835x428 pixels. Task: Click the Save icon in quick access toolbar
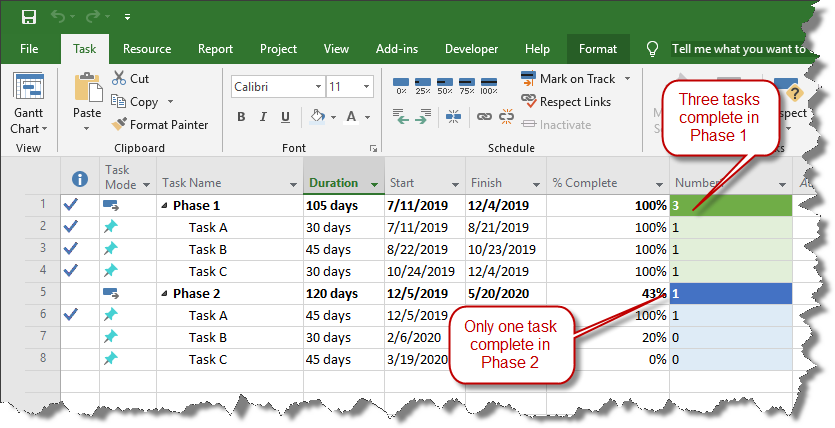29,17
